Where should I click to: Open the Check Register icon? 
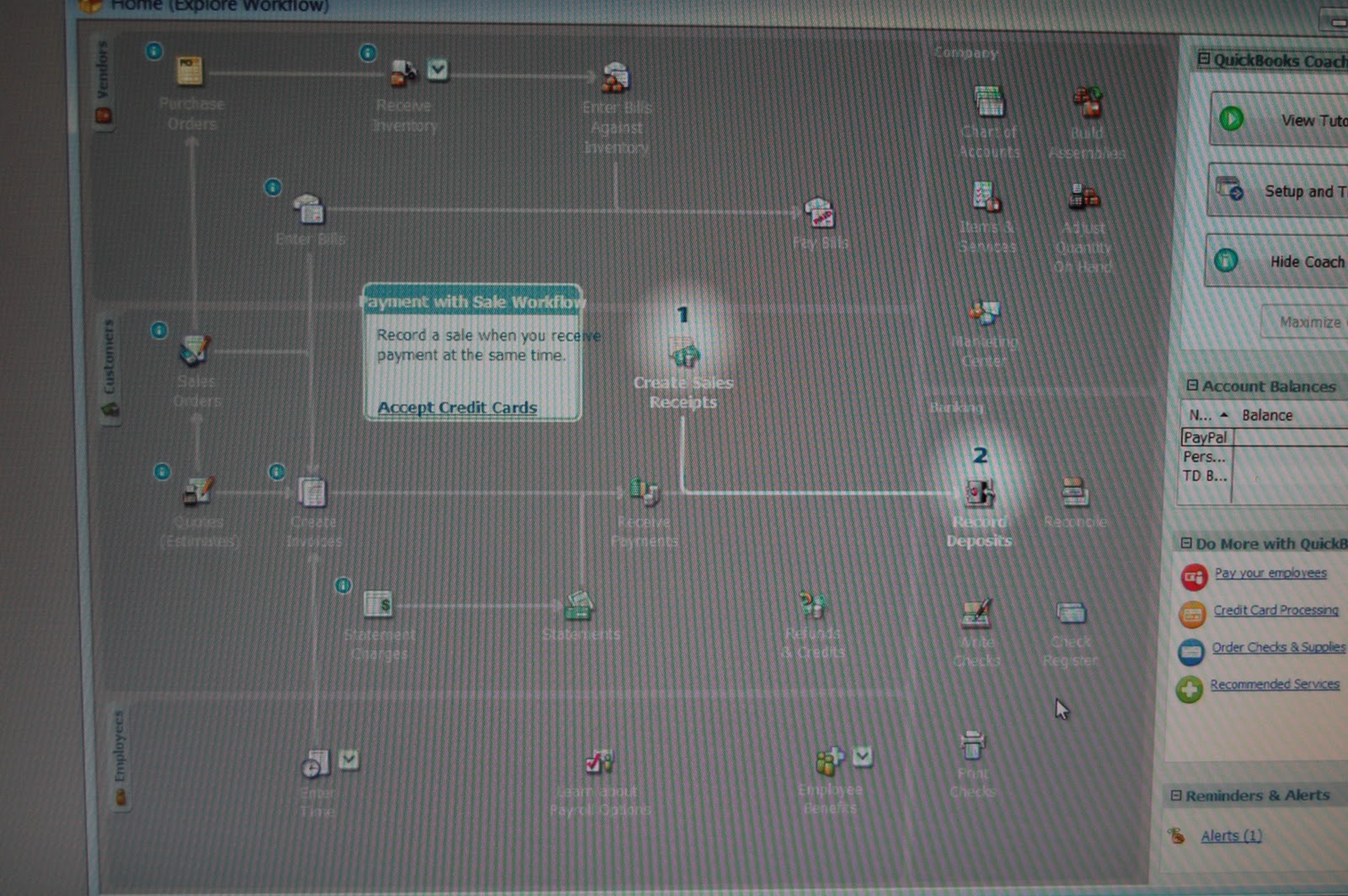[x=1071, y=613]
